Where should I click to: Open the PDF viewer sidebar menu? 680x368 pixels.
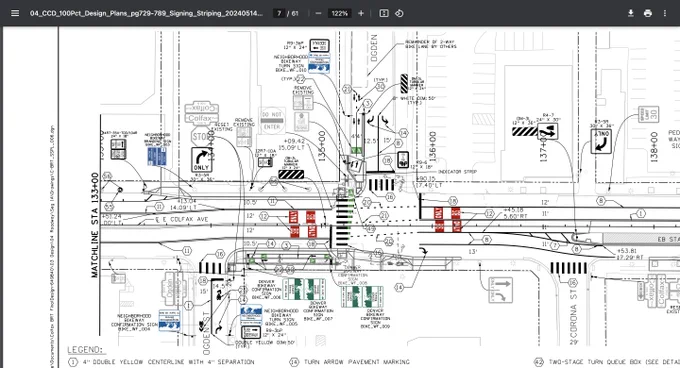point(15,13)
